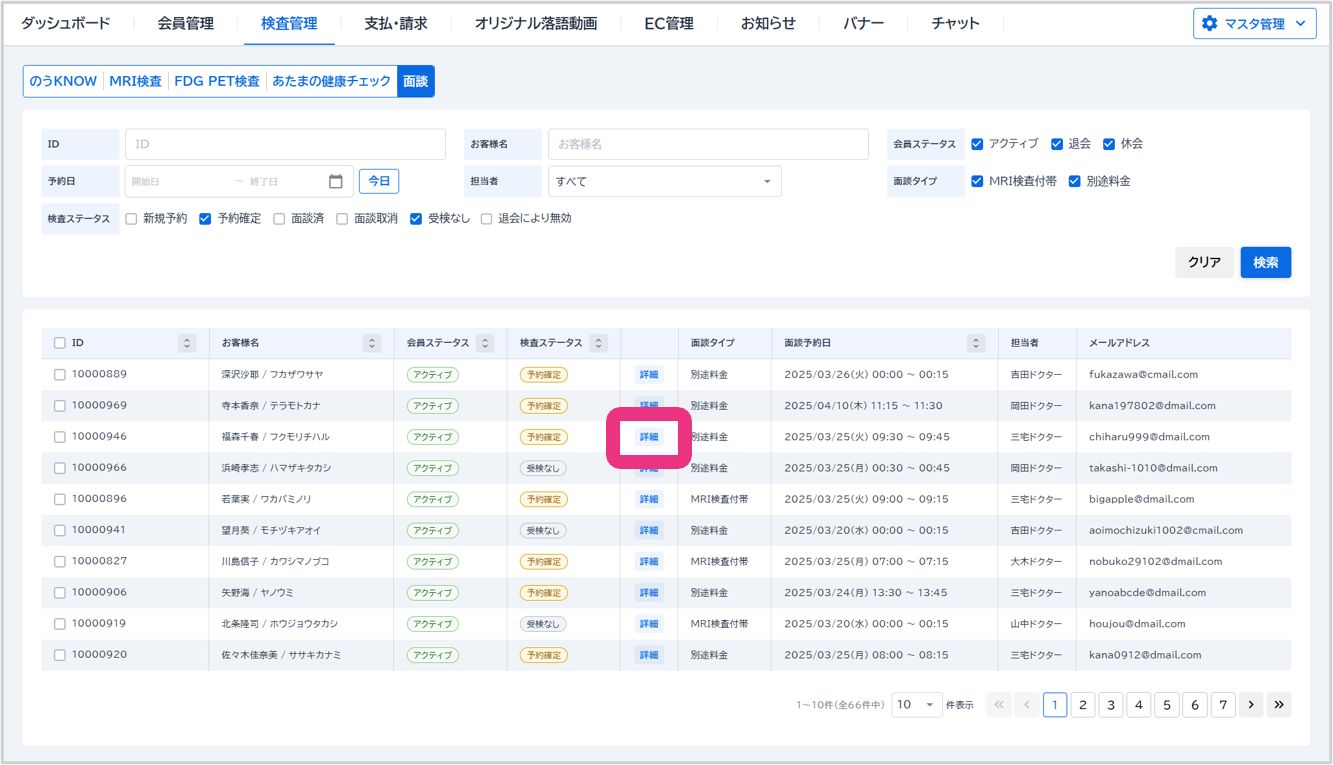The image size is (1333, 765).
Task: Sort by 面談予約日 column sort icon
Action: [x=976, y=343]
